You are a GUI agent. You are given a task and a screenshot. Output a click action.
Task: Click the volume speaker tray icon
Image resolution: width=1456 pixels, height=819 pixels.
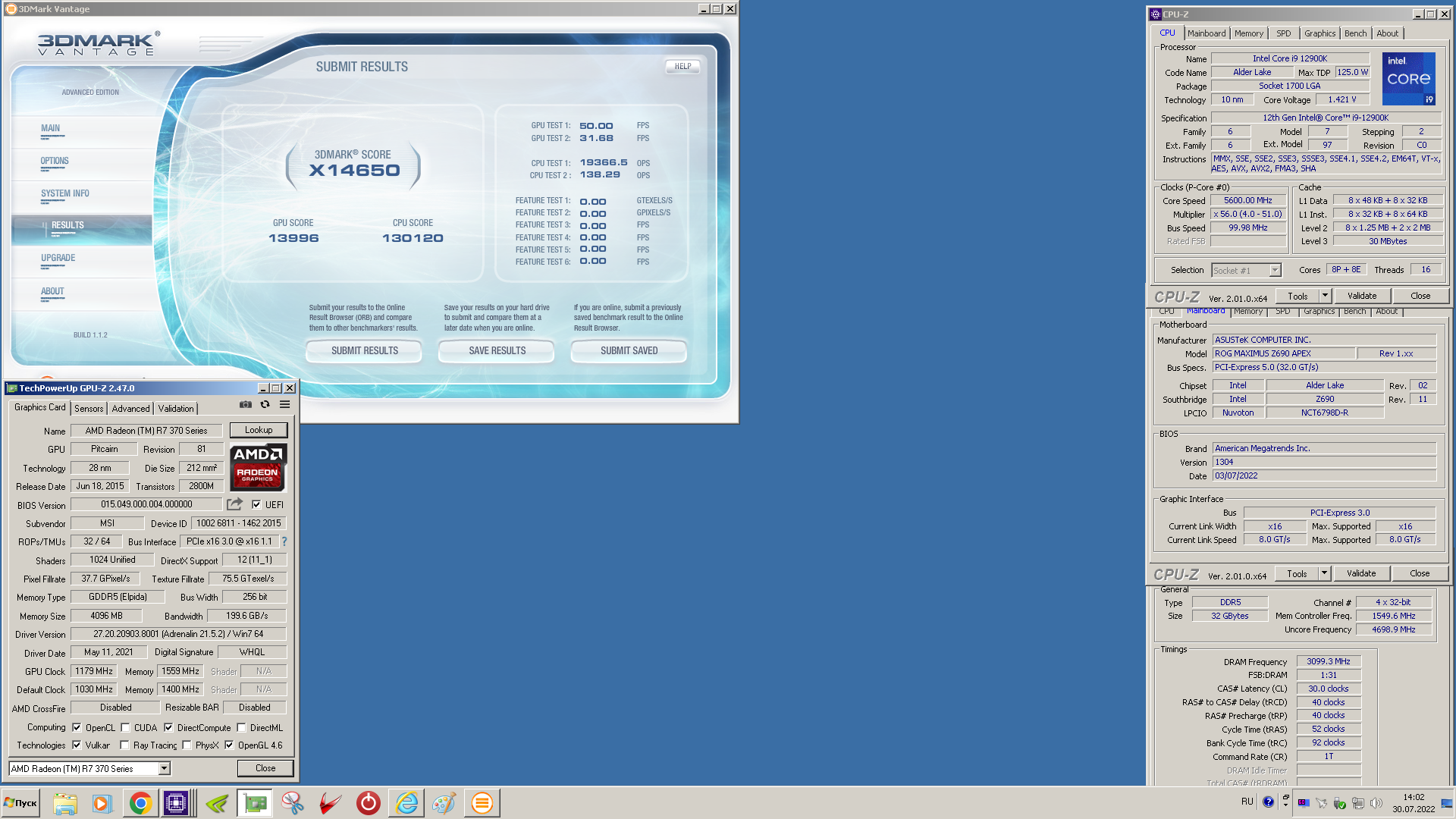(x=1376, y=802)
